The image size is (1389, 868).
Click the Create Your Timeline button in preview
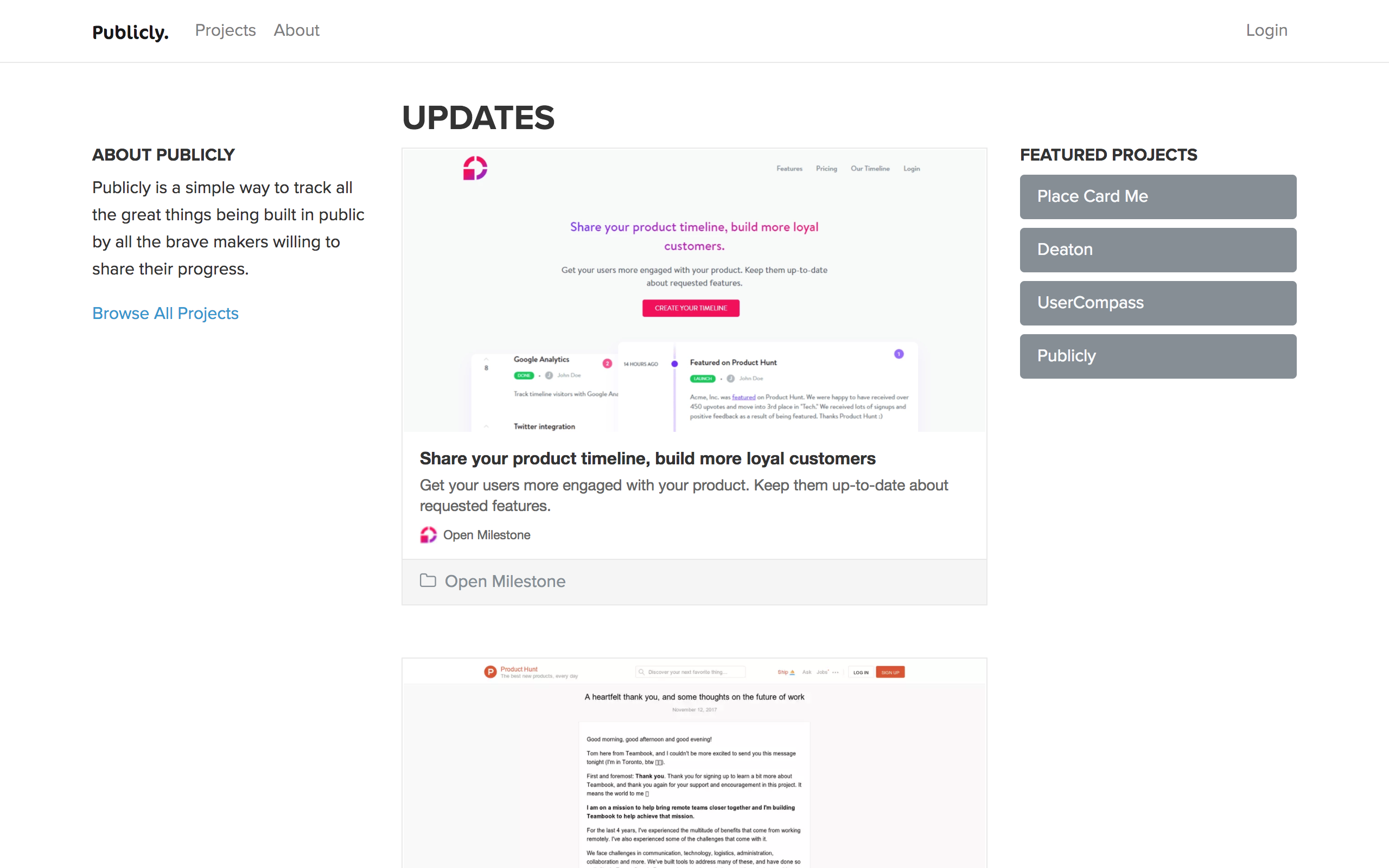pos(691,308)
